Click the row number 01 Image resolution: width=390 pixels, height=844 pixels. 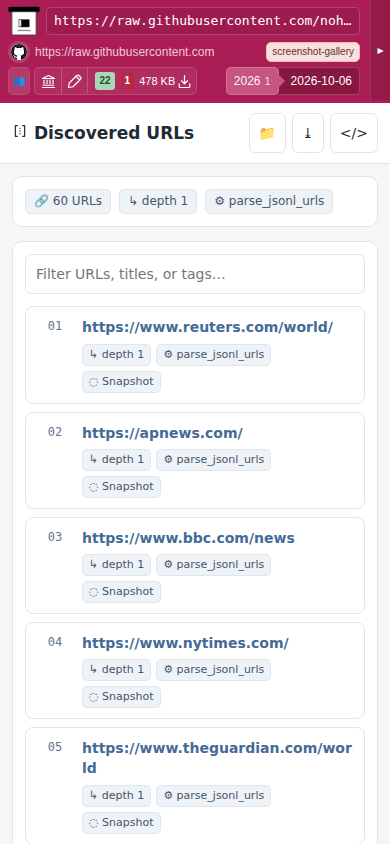(x=55, y=326)
